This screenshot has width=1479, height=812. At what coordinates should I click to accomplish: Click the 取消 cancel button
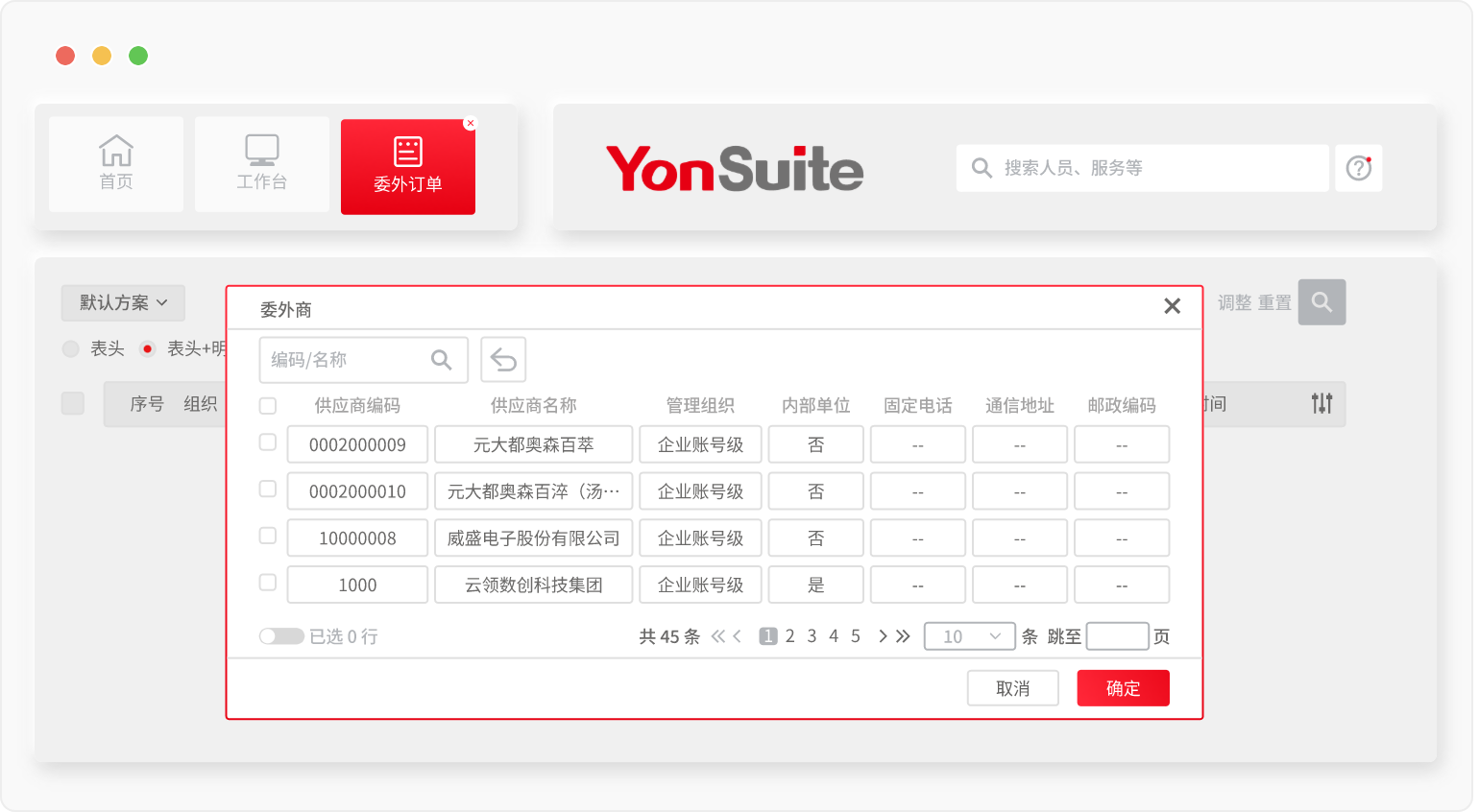[1012, 688]
